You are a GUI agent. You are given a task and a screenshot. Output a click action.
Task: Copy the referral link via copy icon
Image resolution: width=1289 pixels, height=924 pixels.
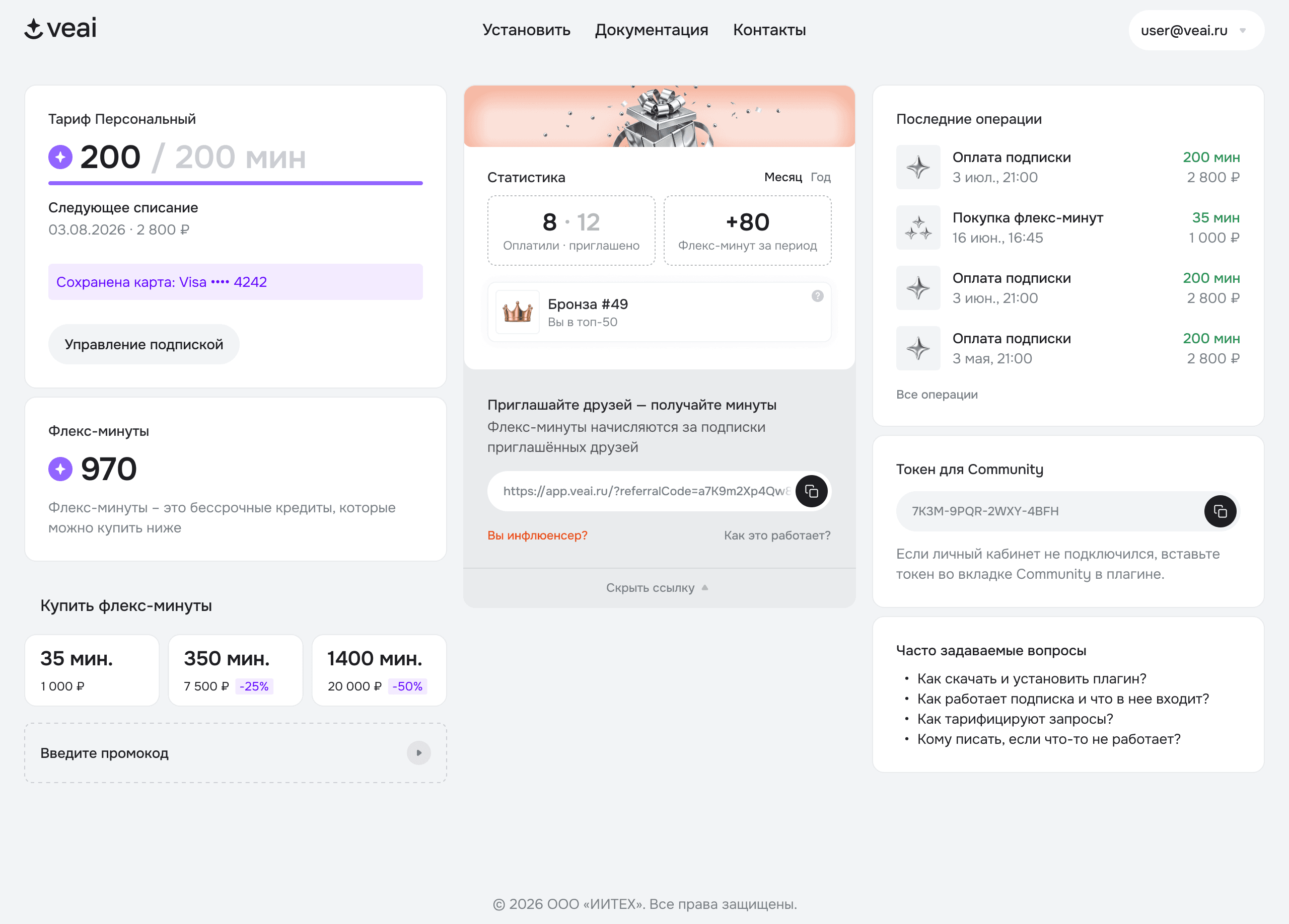tap(811, 491)
